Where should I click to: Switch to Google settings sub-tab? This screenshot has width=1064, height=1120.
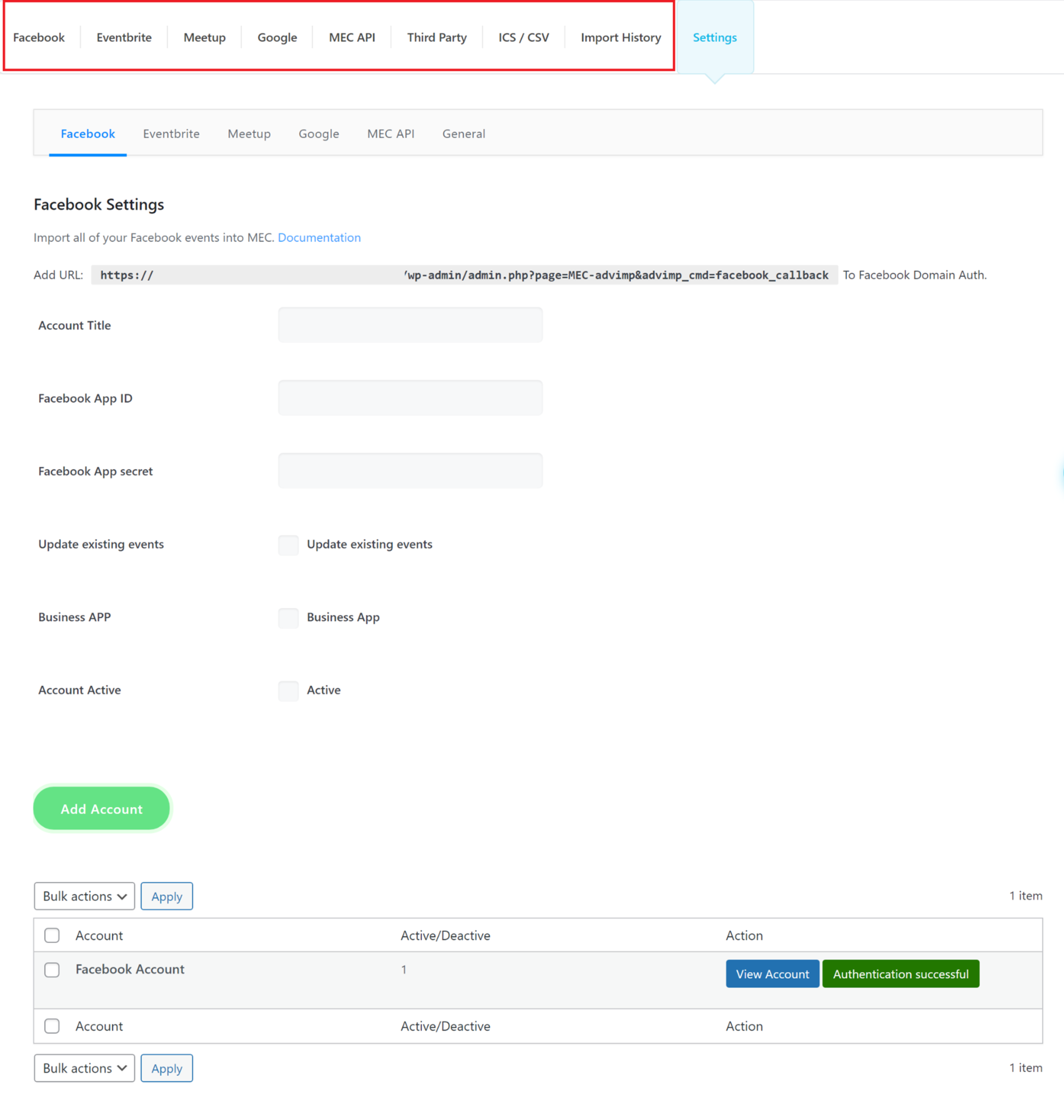(318, 134)
